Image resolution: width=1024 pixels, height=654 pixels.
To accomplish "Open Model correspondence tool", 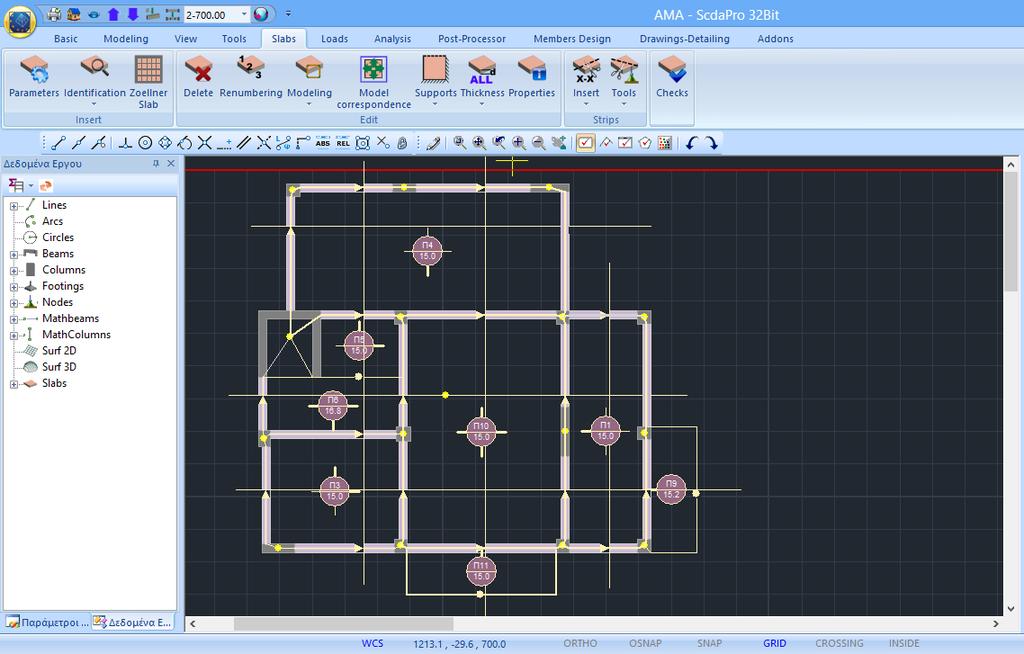I will (x=374, y=82).
